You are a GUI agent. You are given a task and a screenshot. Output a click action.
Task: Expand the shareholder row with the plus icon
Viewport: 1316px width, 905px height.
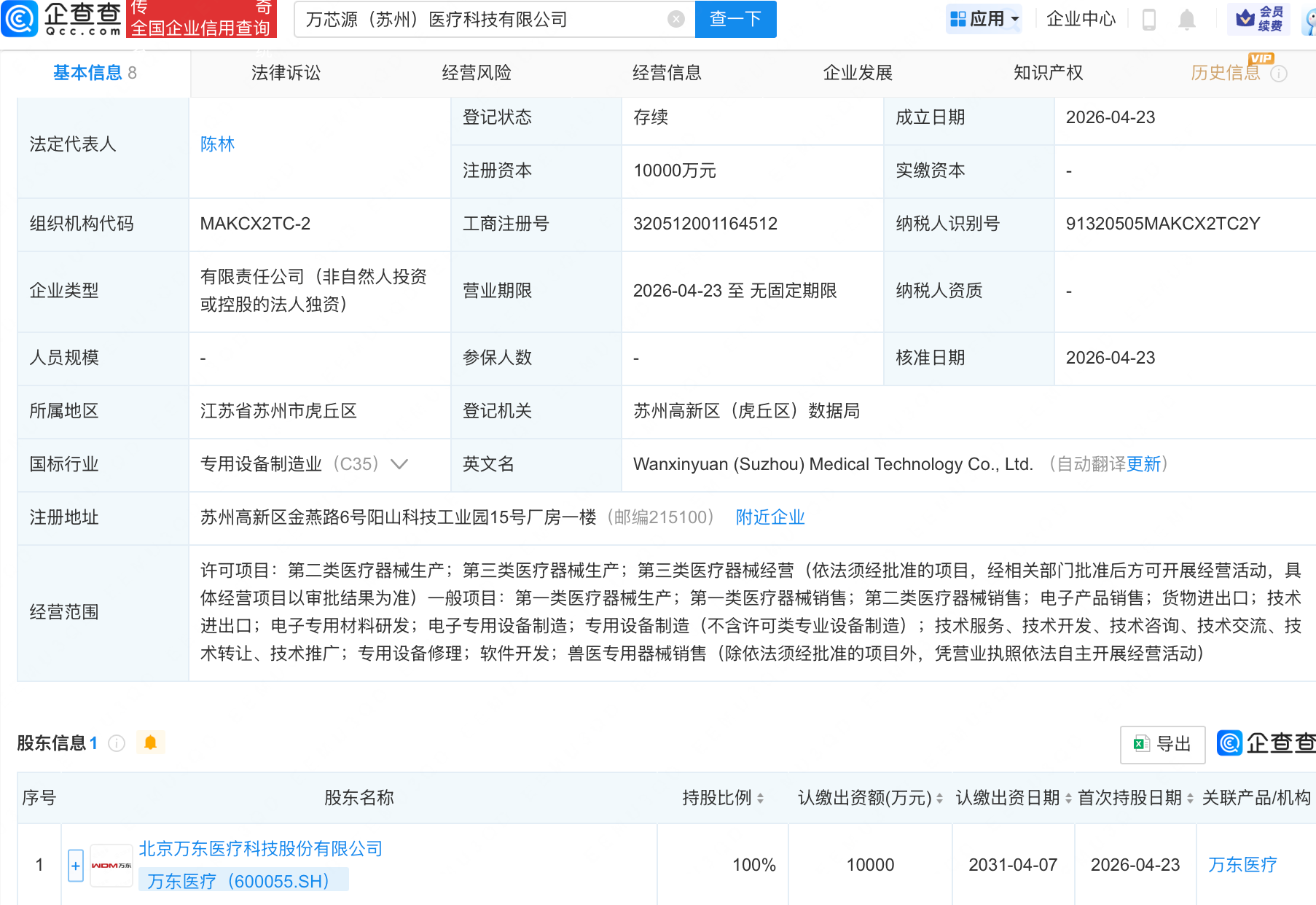point(75,865)
